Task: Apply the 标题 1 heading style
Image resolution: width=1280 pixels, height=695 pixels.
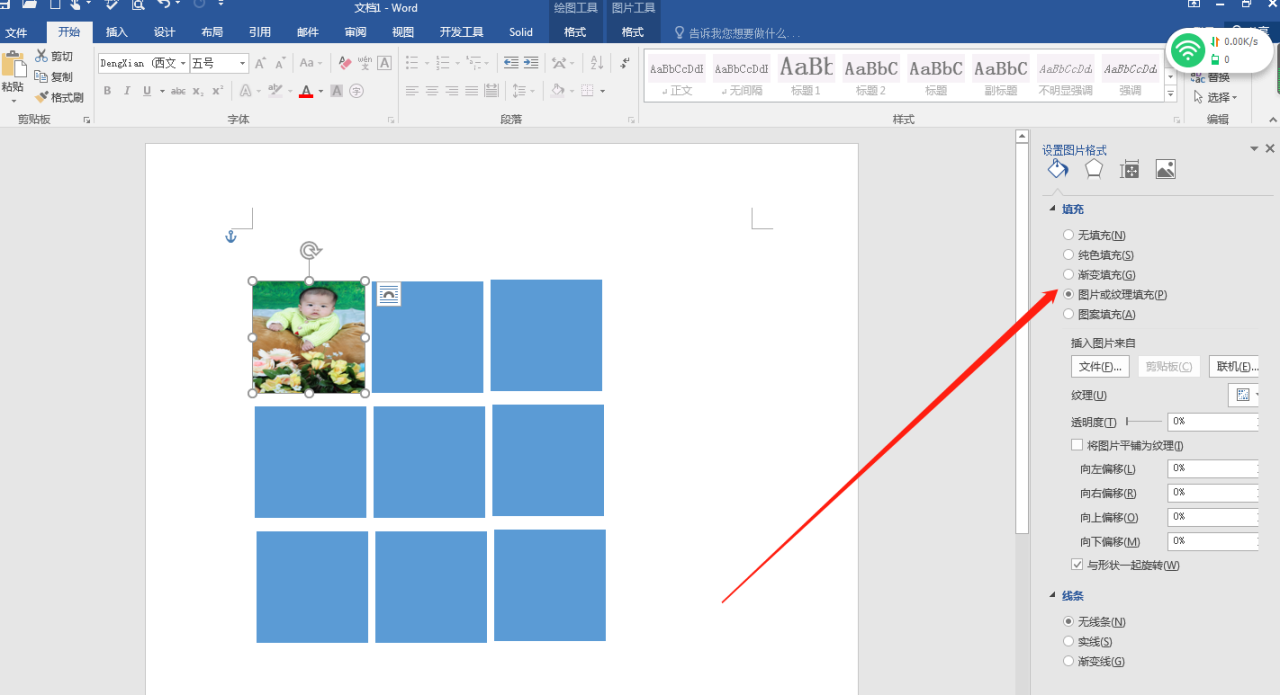Action: (x=806, y=75)
